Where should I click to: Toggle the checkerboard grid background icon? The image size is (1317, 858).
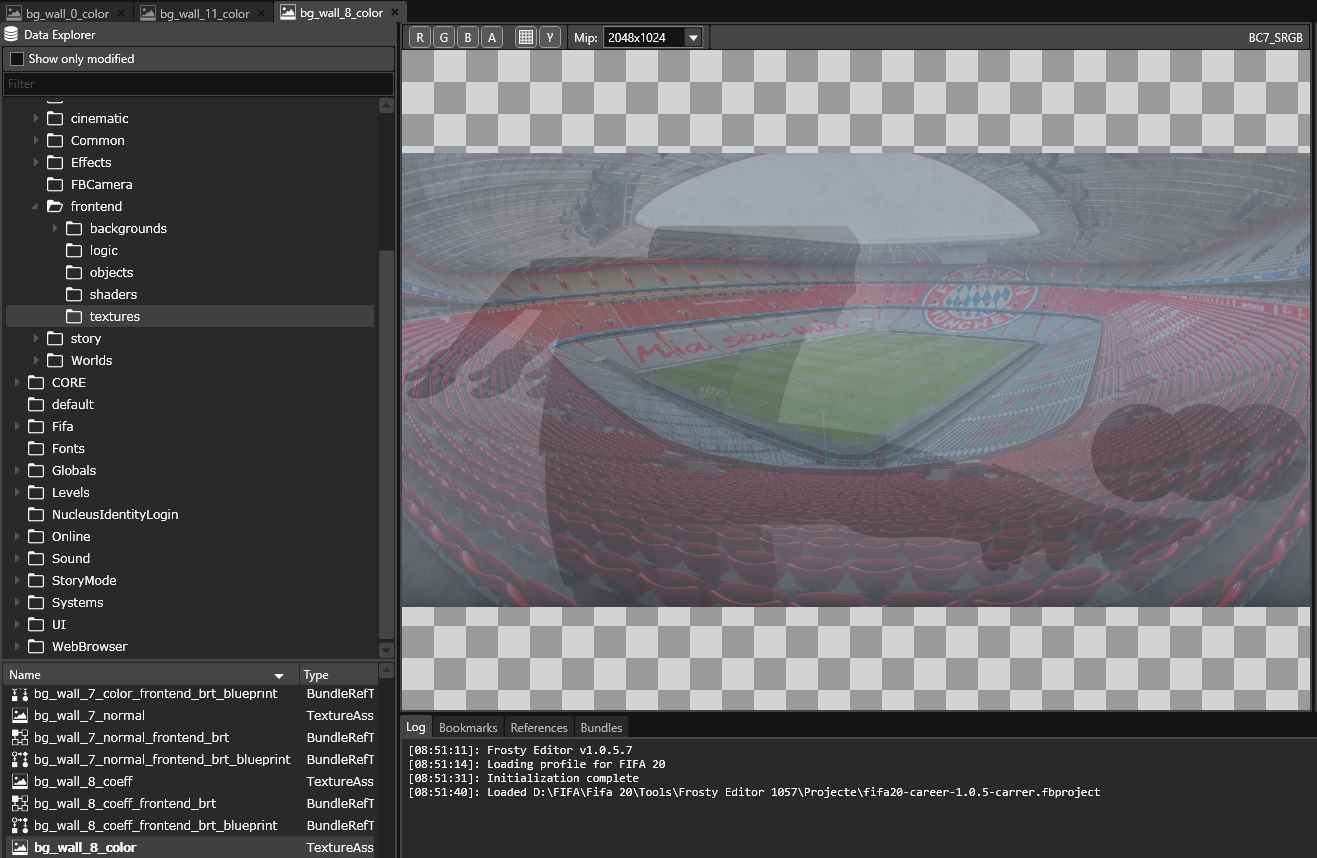(525, 37)
